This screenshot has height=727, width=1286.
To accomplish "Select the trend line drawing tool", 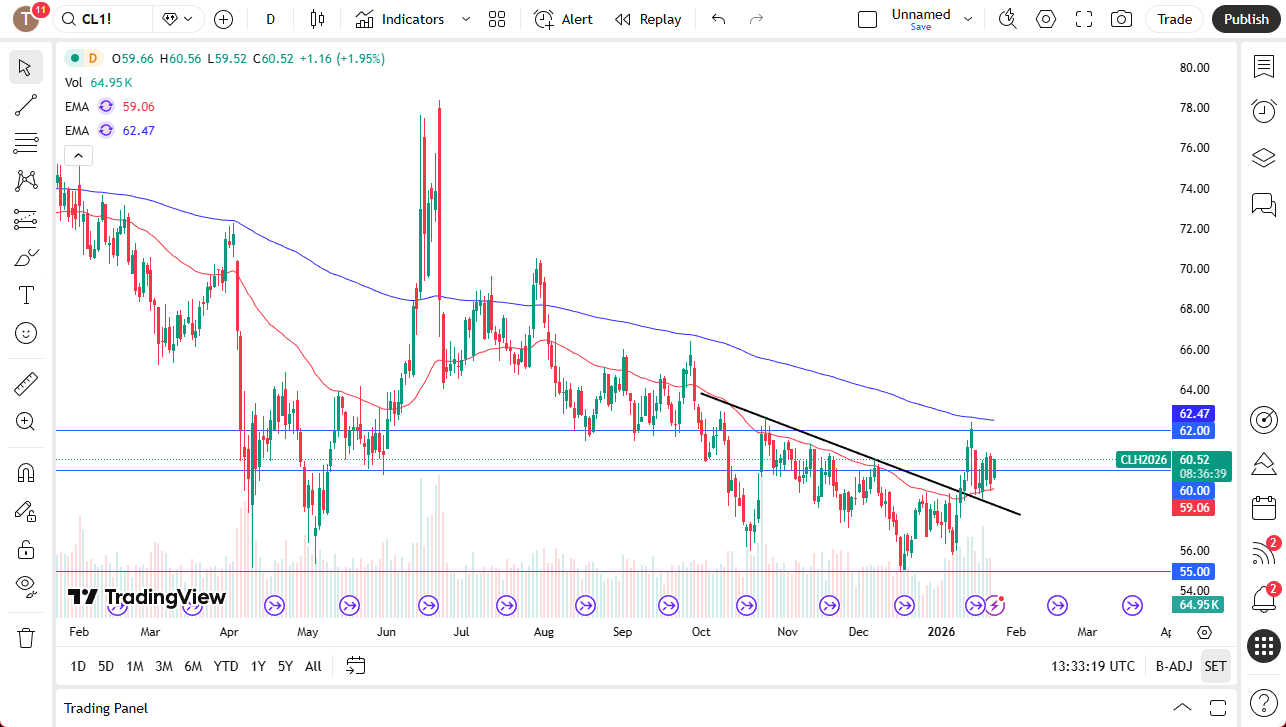I will (x=26, y=105).
